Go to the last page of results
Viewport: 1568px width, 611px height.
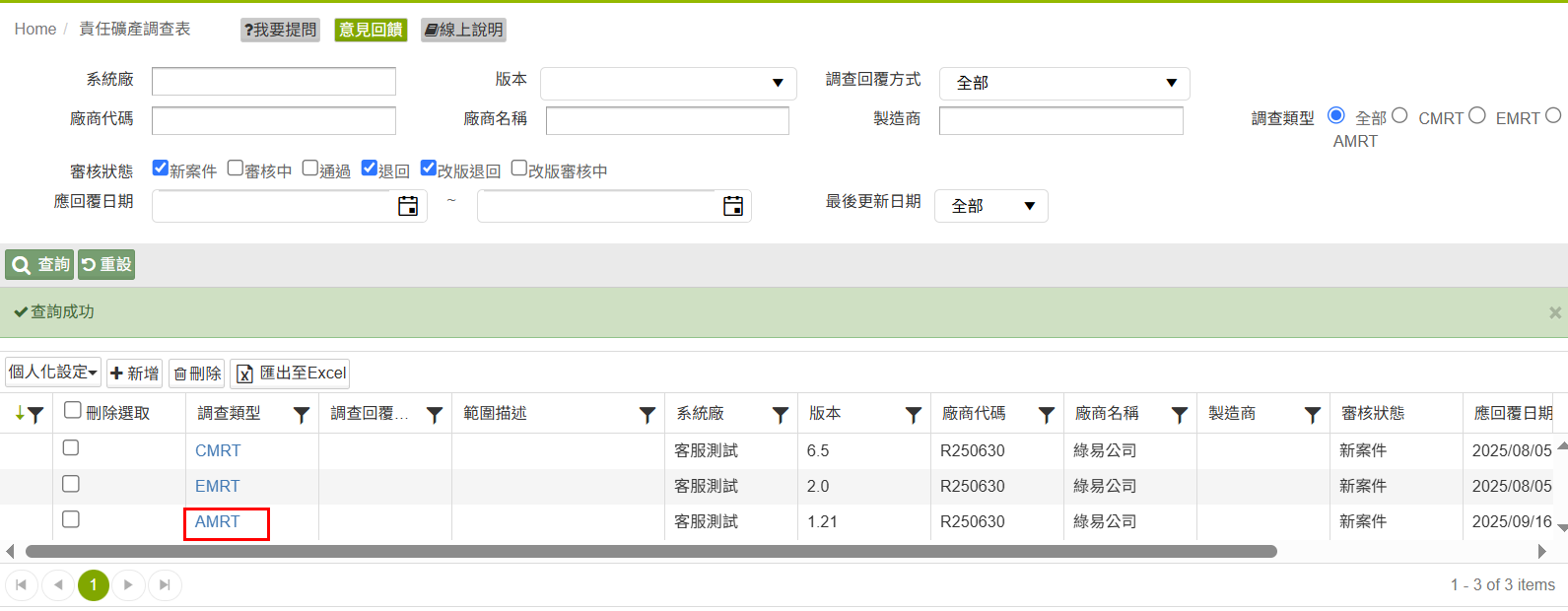pyautogui.click(x=165, y=585)
